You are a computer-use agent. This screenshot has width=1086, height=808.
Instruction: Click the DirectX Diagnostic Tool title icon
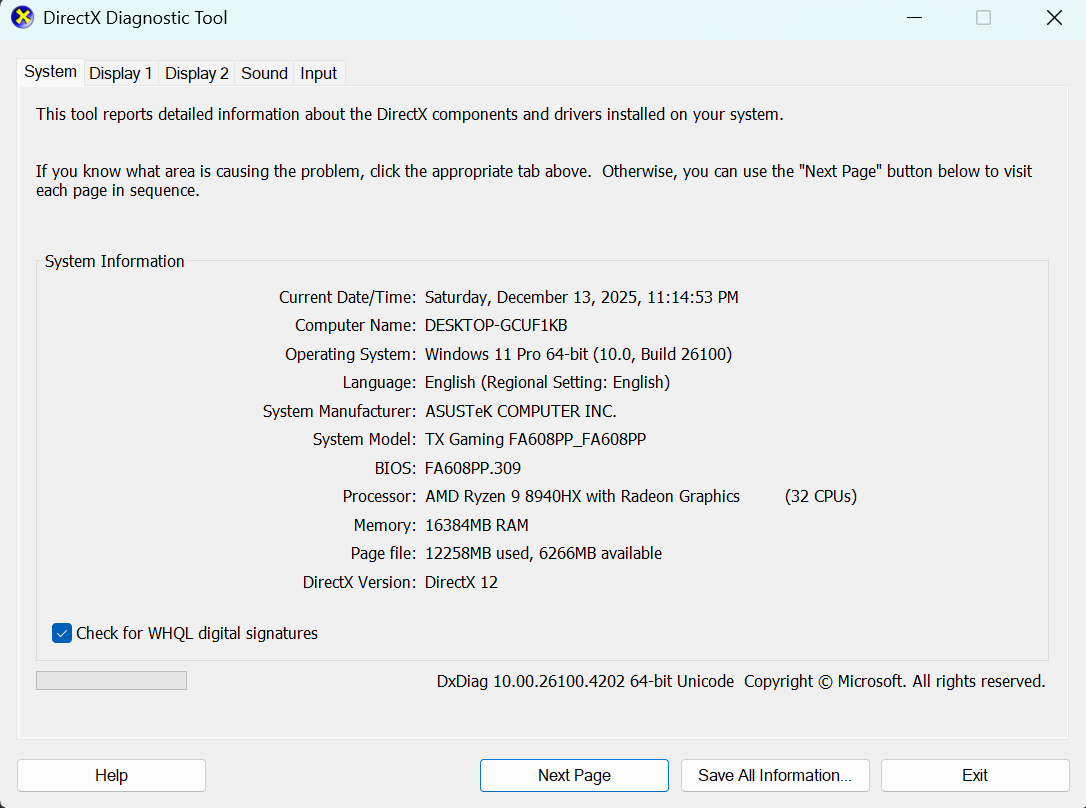click(x=23, y=18)
